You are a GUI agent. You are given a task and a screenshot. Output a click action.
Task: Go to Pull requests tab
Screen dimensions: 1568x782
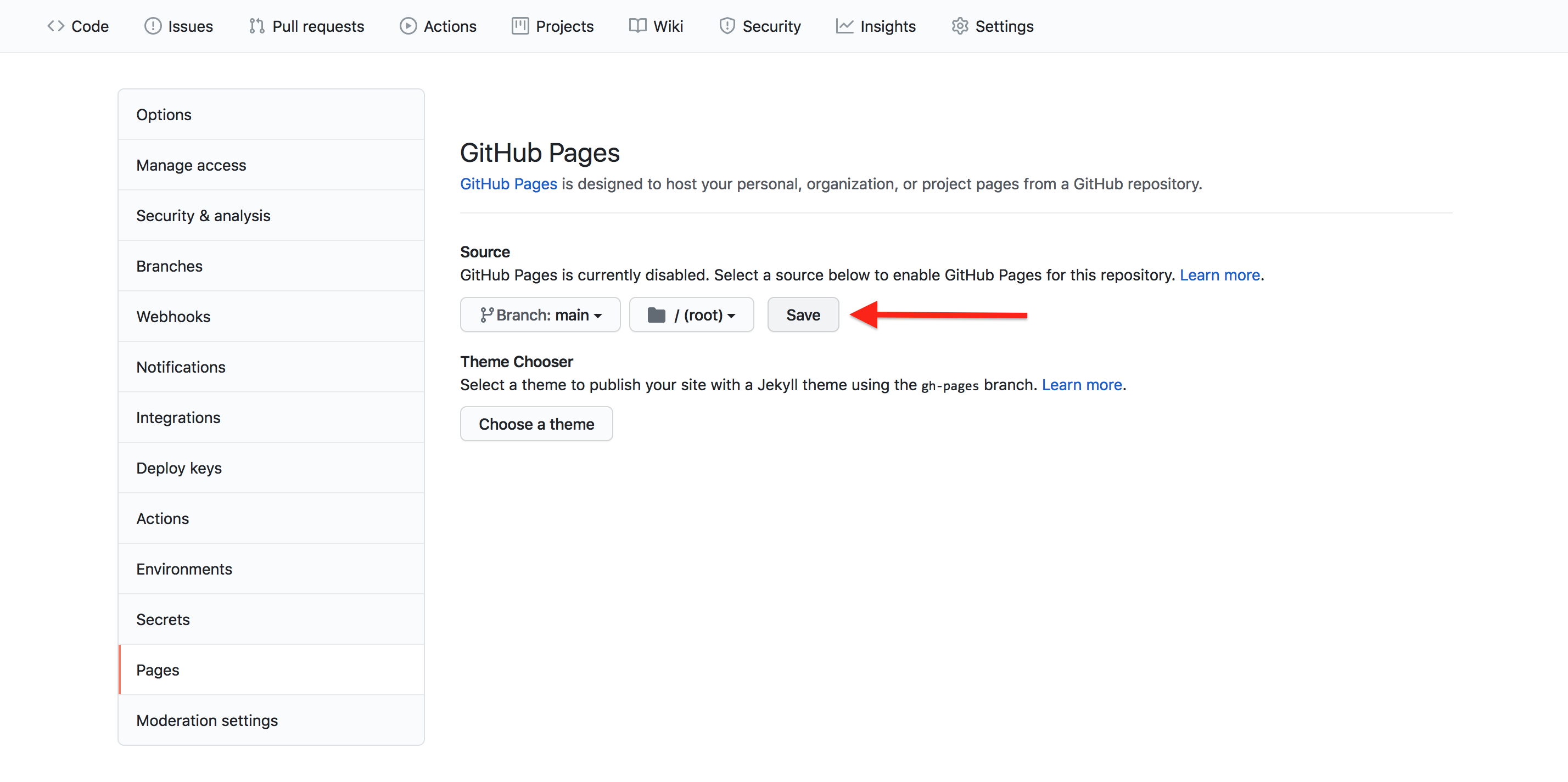(x=306, y=26)
